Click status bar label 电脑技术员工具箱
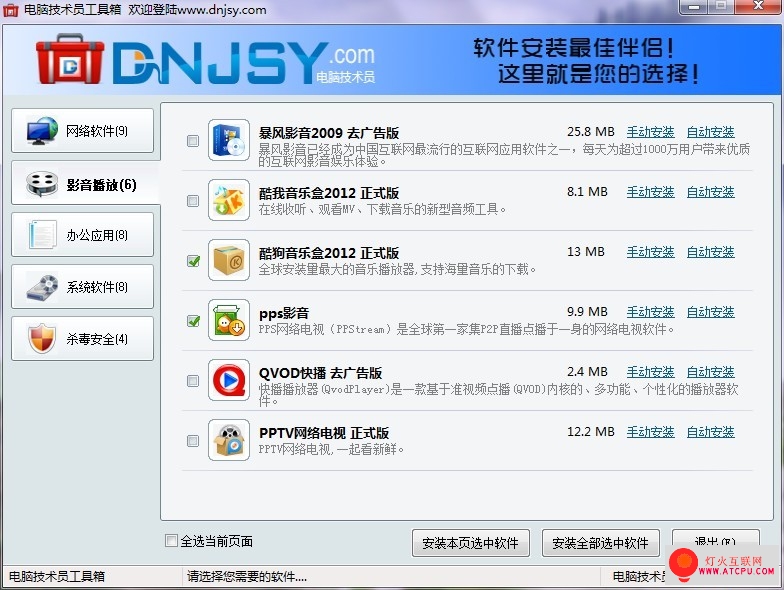This screenshot has height=590, width=784. point(57,576)
